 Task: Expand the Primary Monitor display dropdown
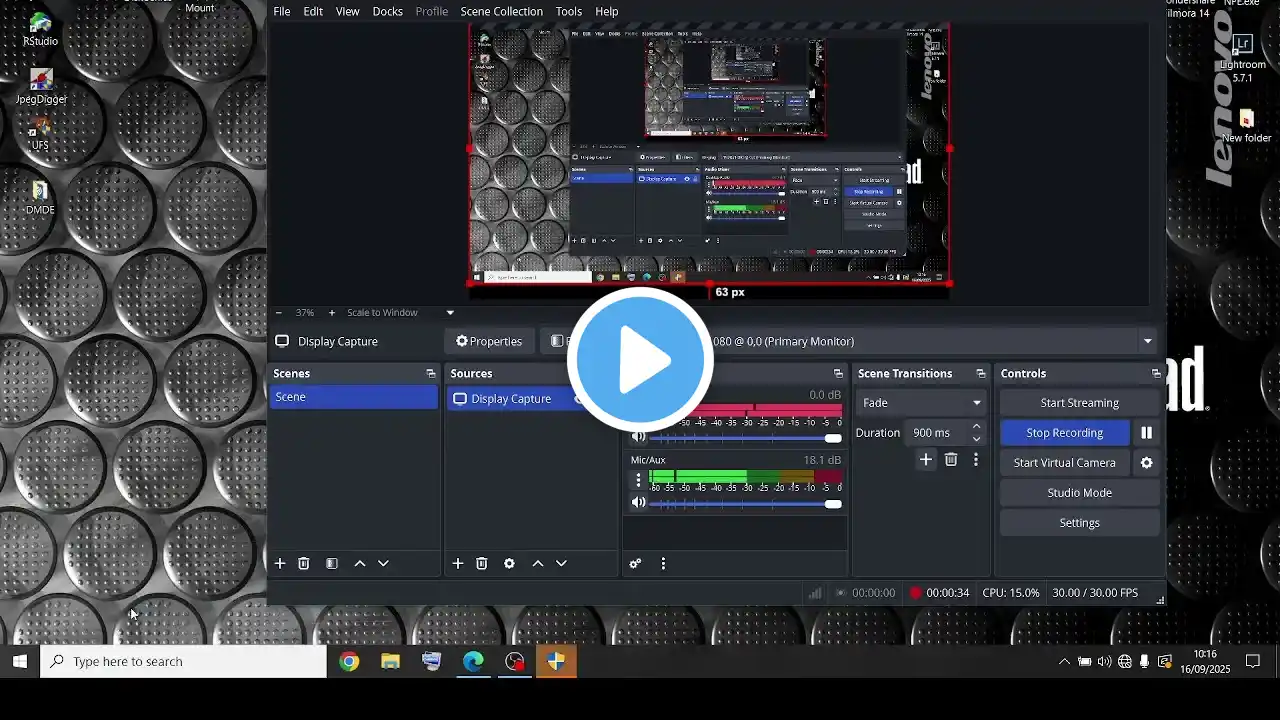click(x=1147, y=341)
